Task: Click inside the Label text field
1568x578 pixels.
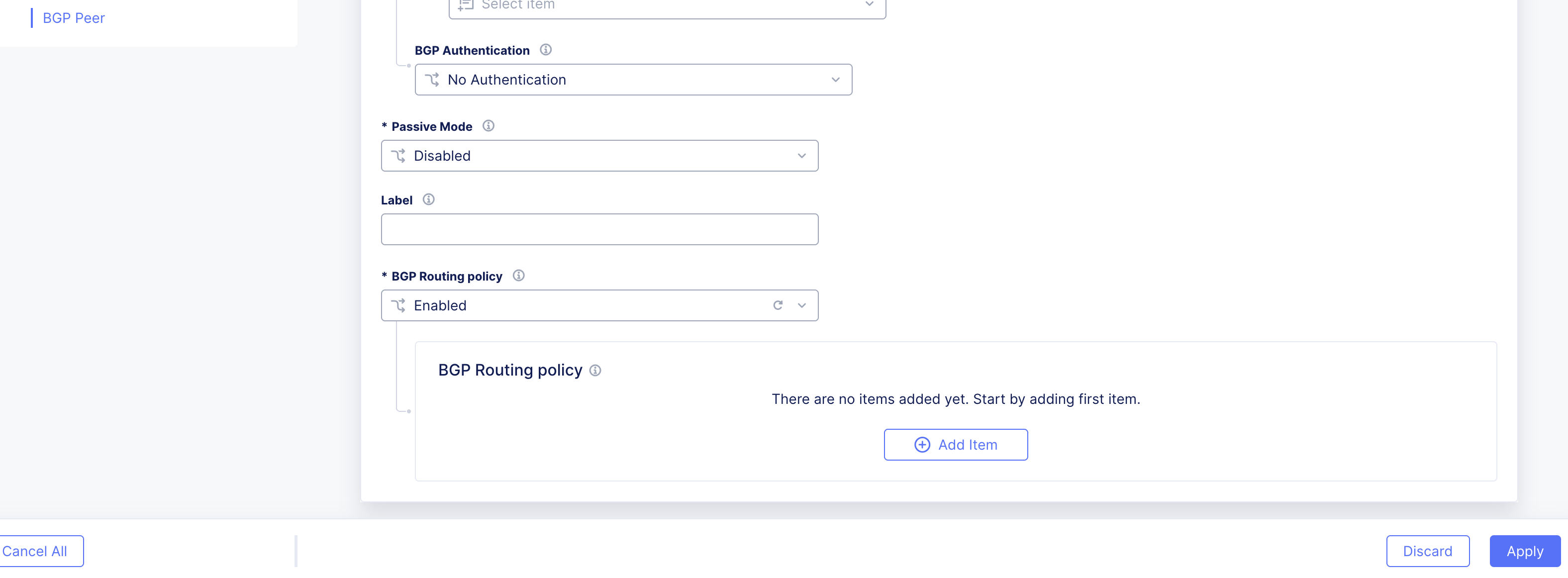Action: click(x=599, y=229)
